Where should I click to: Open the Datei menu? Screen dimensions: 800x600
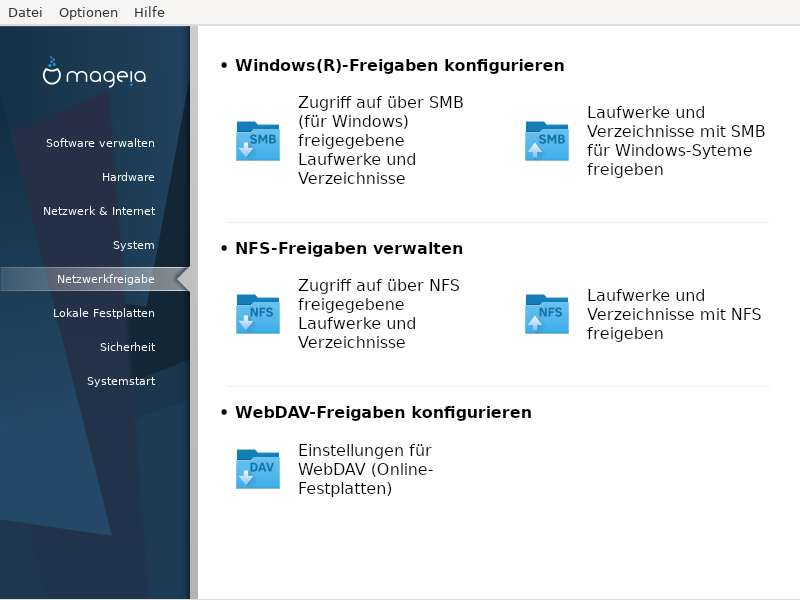tap(25, 12)
